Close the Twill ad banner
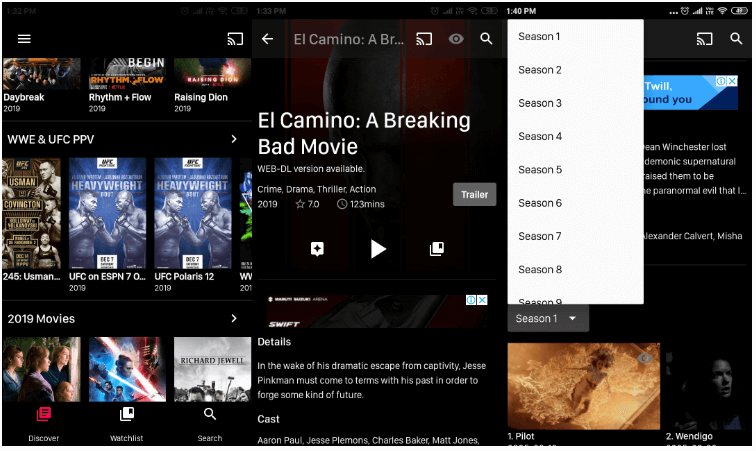756x451 pixels. pos(732,81)
